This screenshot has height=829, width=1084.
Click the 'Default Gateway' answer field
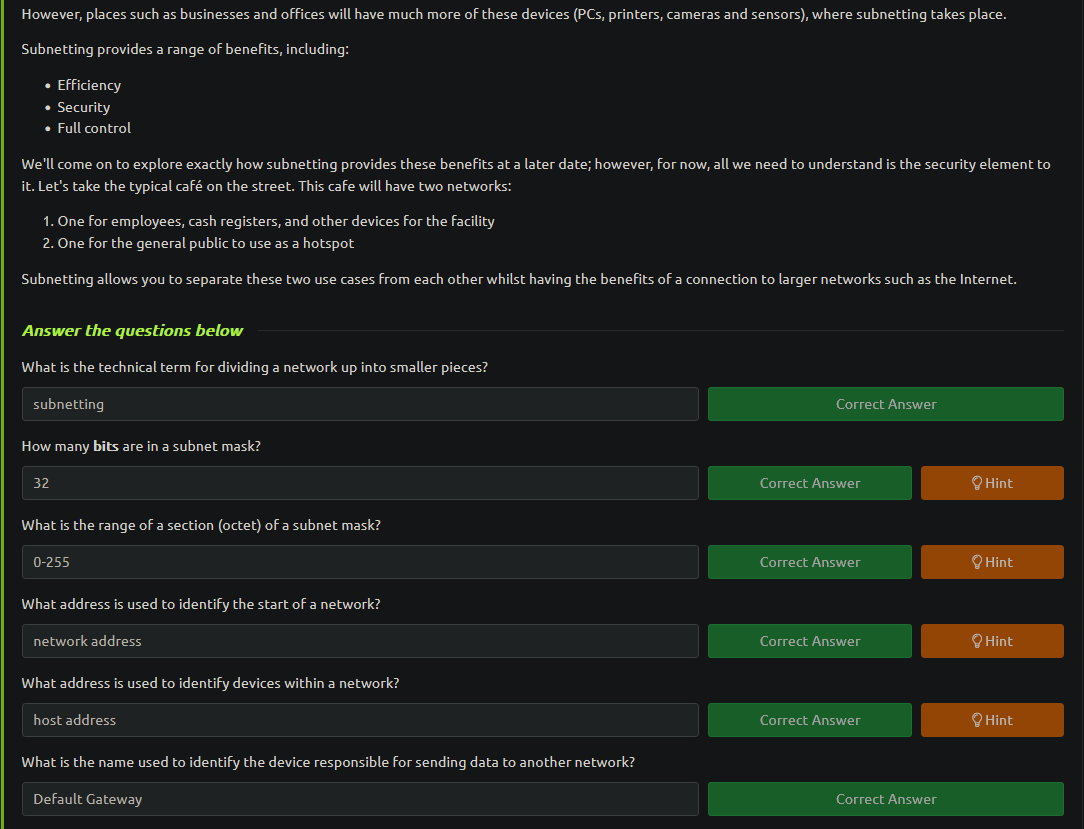click(x=360, y=799)
